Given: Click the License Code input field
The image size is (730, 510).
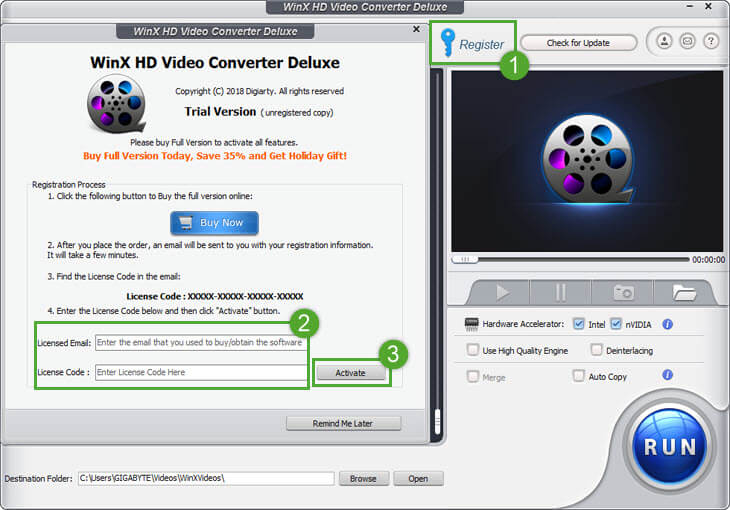Looking at the screenshot, I should click(x=200, y=372).
